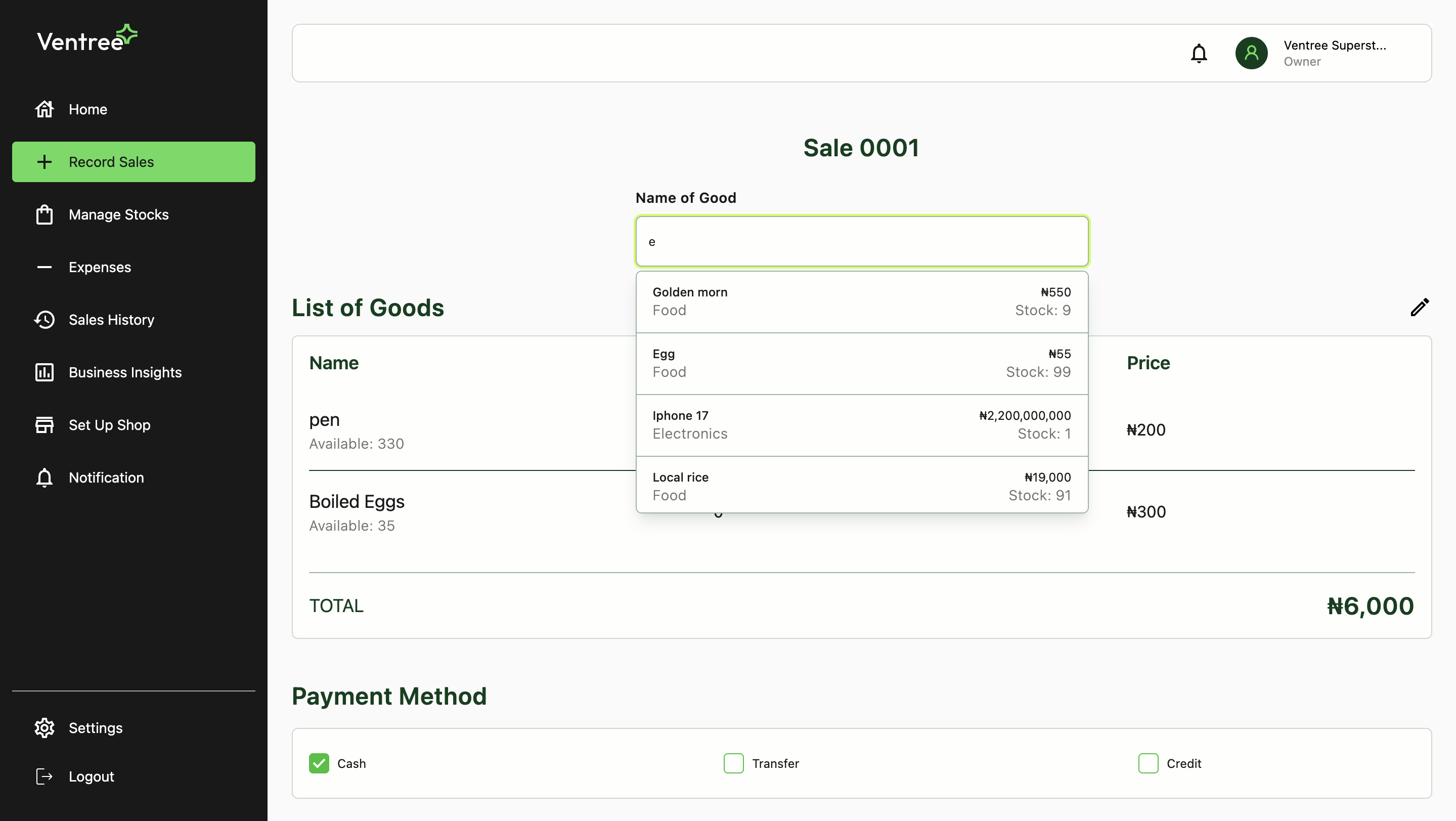Viewport: 1456px width, 821px height.
Task: Pick Local rice from the dropdown results
Action: (861, 485)
